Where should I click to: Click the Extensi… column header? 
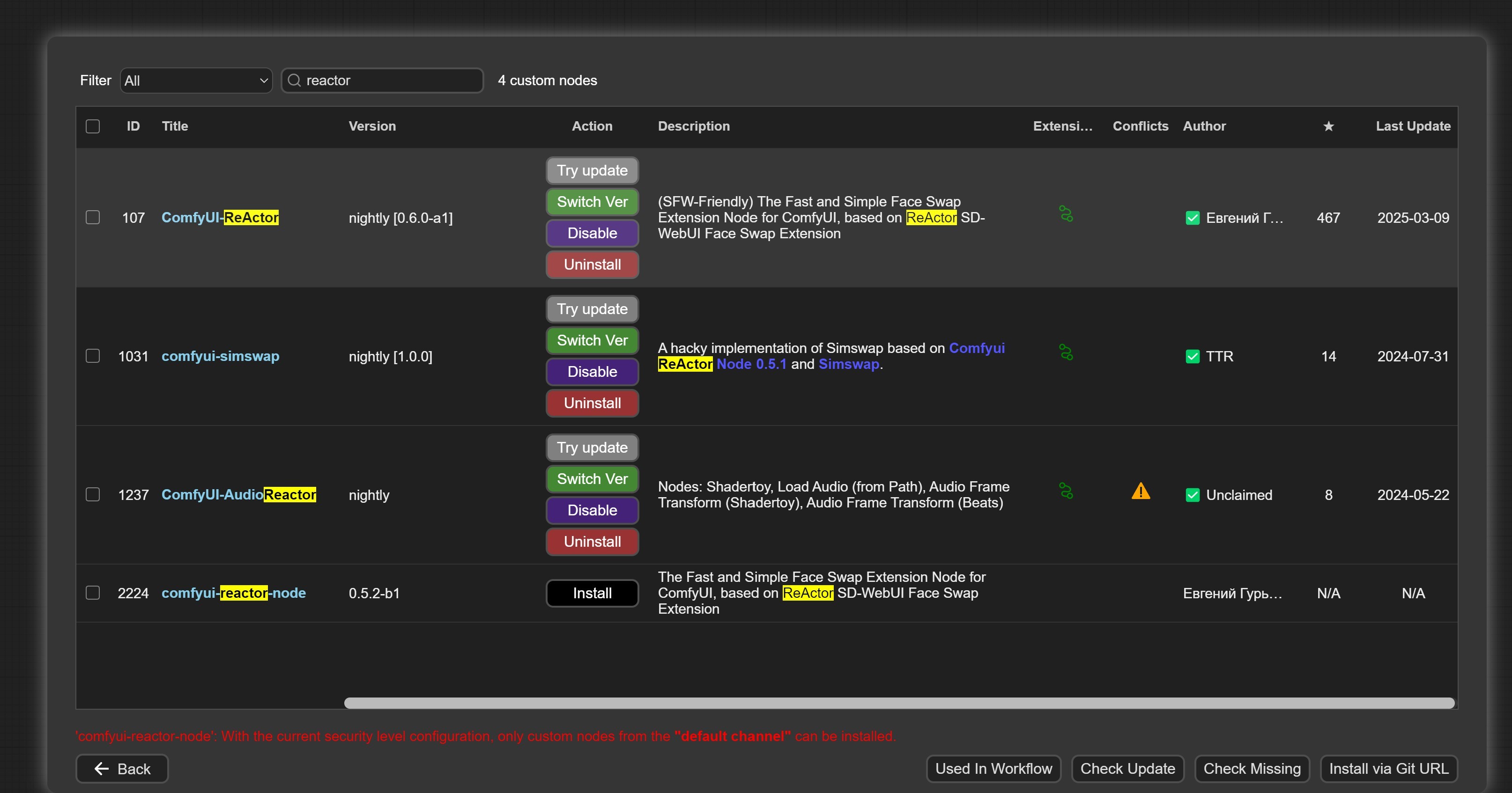point(1062,126)
